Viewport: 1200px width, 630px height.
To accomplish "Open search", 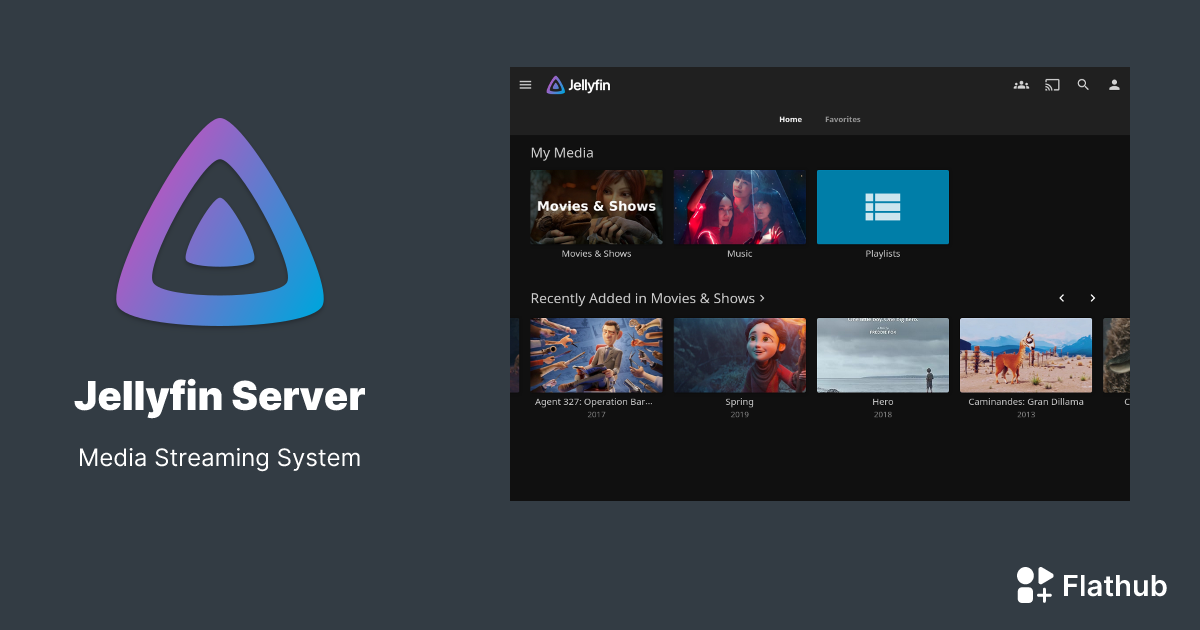I will click(1083, 85).
